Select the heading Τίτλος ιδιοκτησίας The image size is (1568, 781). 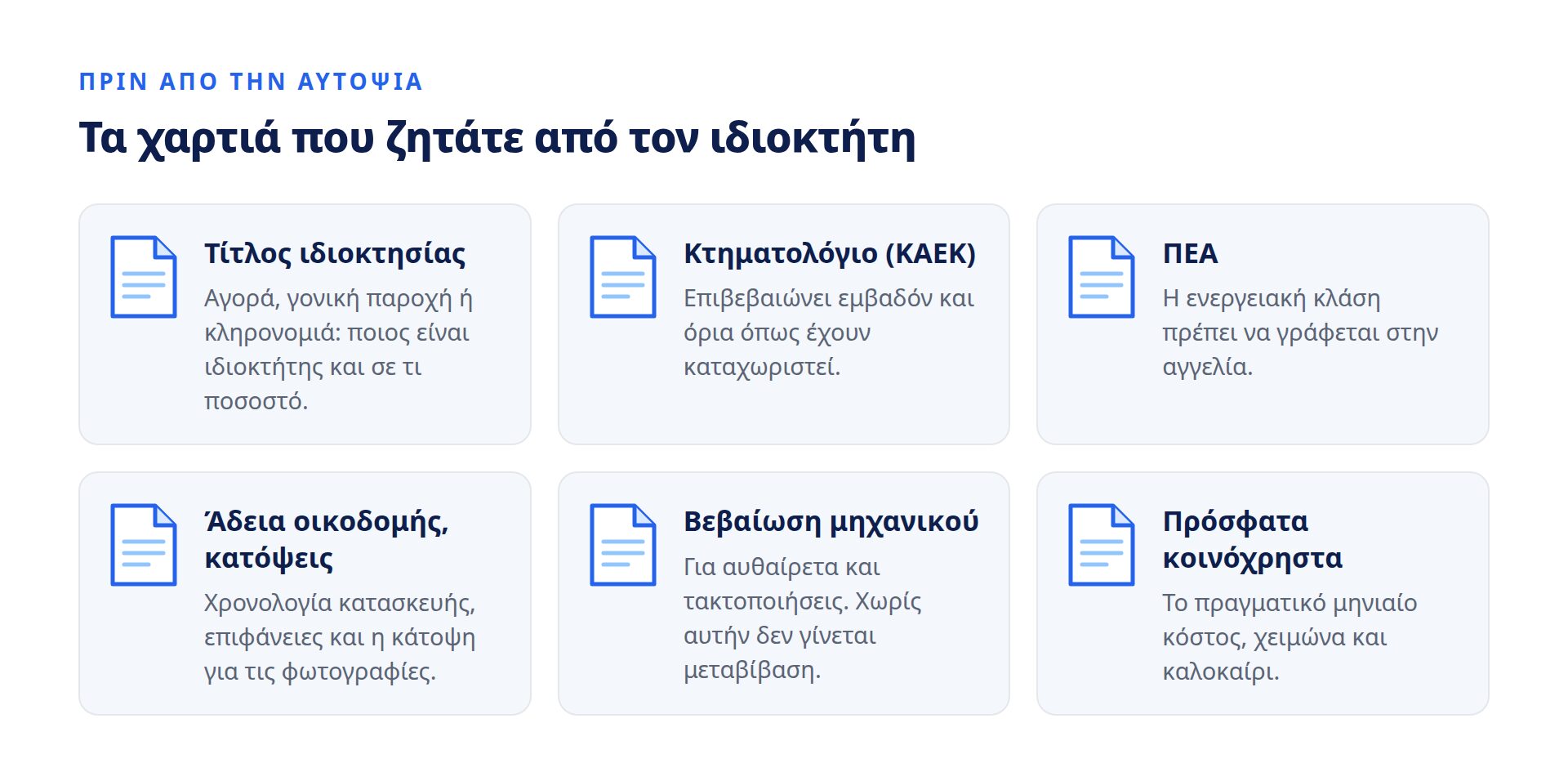point(335,254)
